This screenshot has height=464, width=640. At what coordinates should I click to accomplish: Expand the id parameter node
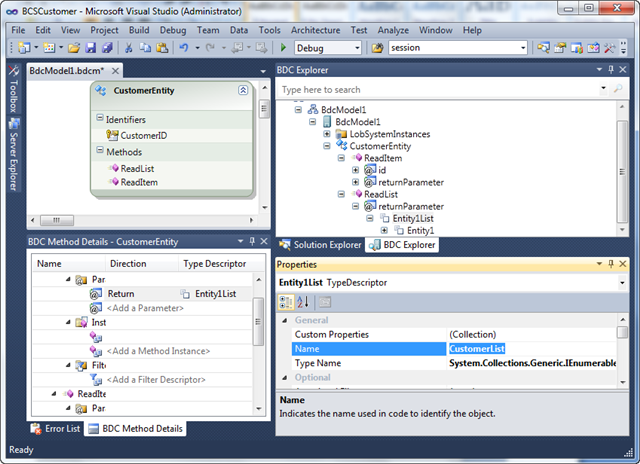pos(356,170)
